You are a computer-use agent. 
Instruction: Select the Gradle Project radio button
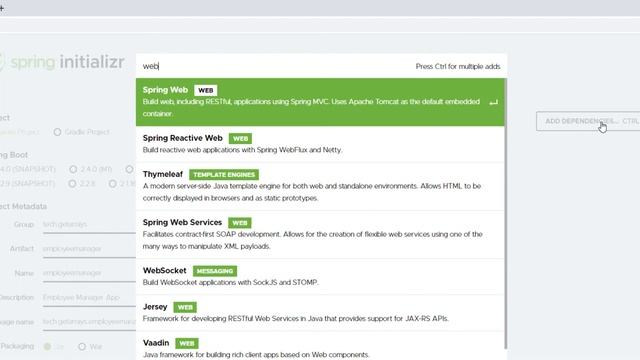57,132
